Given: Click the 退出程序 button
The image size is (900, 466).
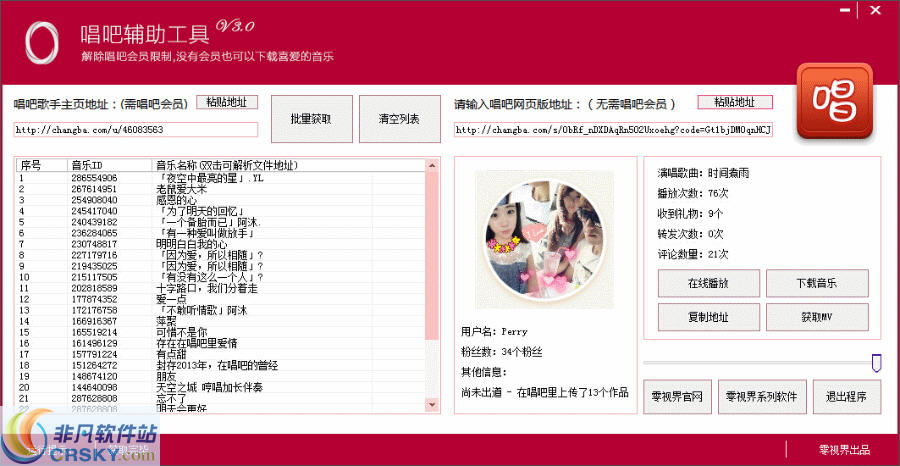Looking at the screenshot, I should 847,397.
